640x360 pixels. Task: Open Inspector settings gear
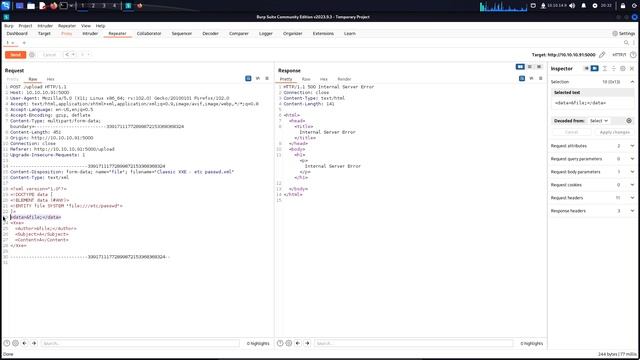pyautogui.click(x=622, y=69)
